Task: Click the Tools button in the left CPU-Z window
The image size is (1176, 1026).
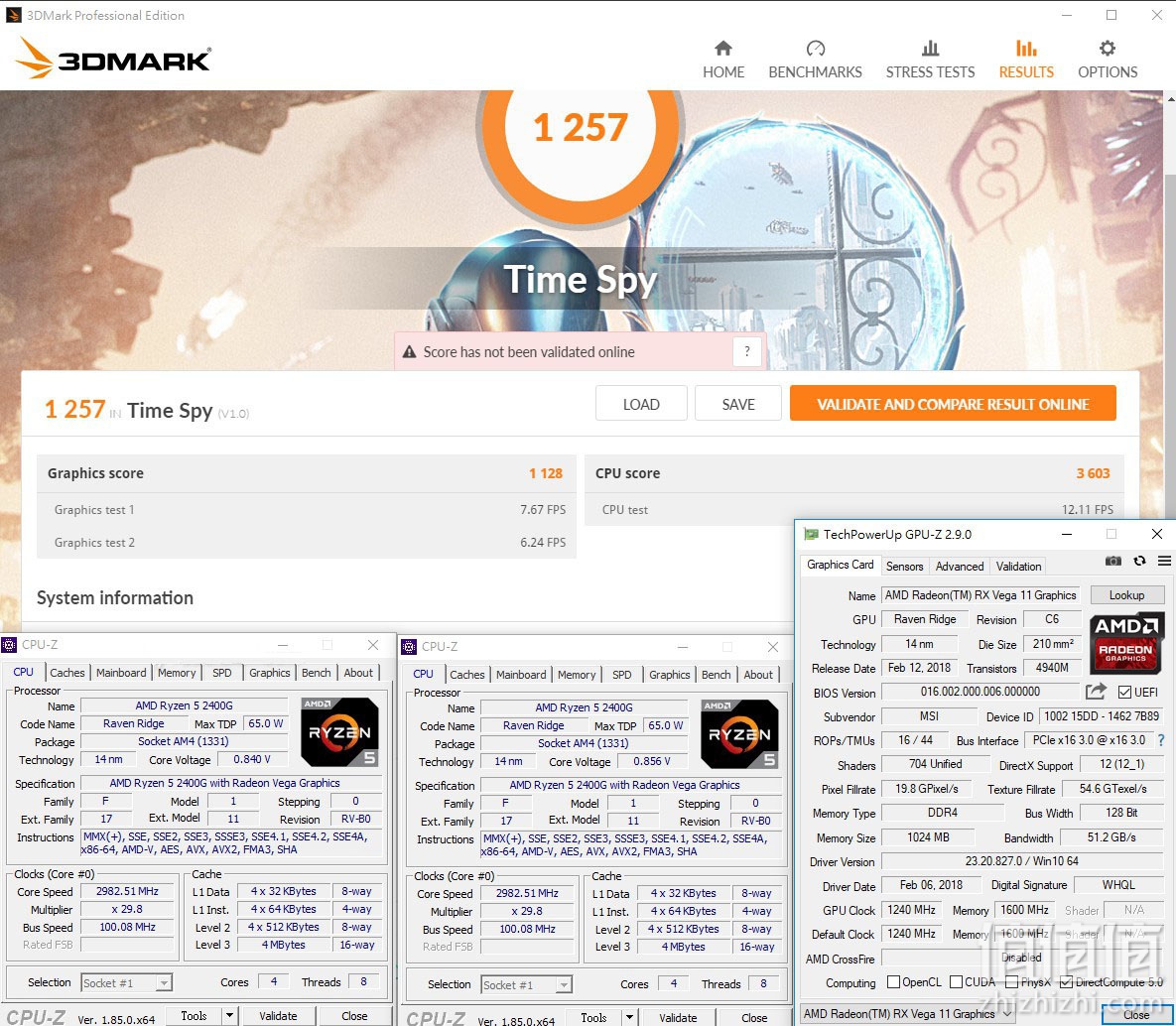Action: [x=194, y=1015]
